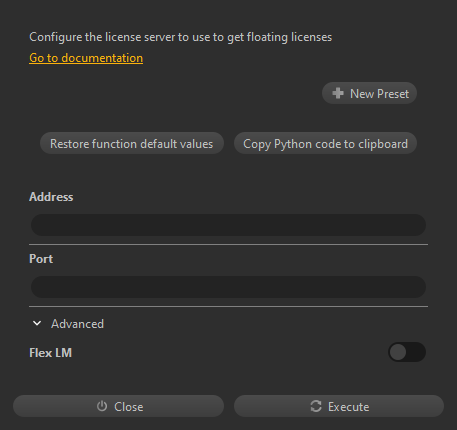The height and width of the screenshot is (430, 457).
Task: Close the license server dialog
Action: [x=118, y=406]
